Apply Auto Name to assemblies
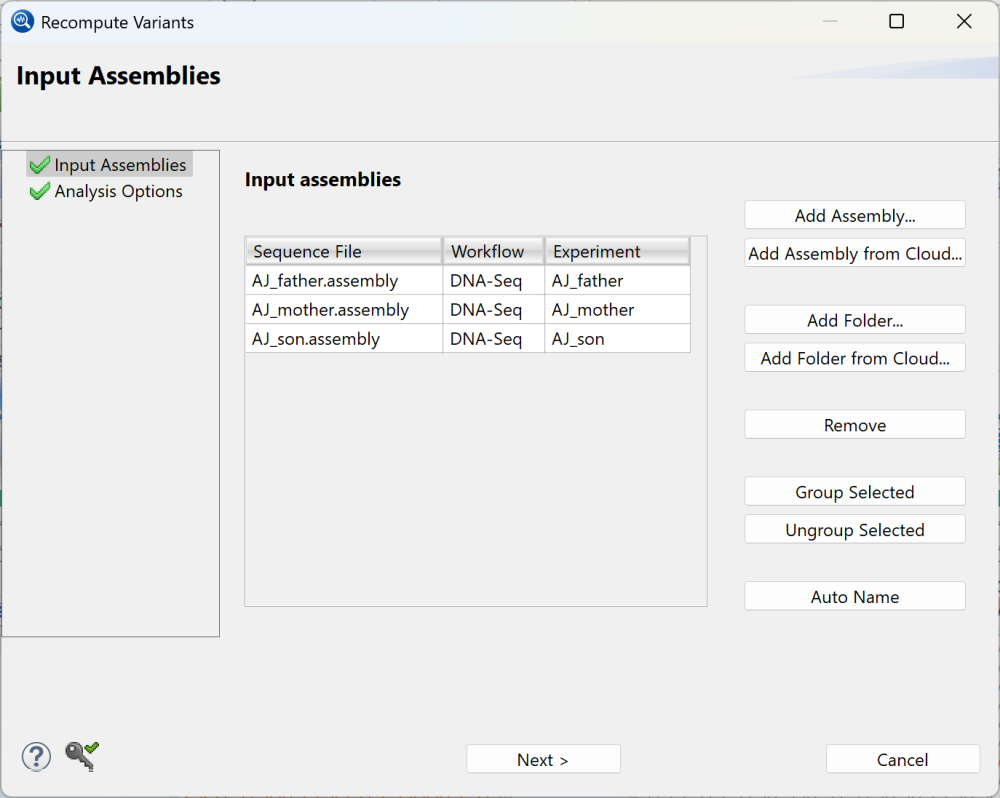 (854, 596)
